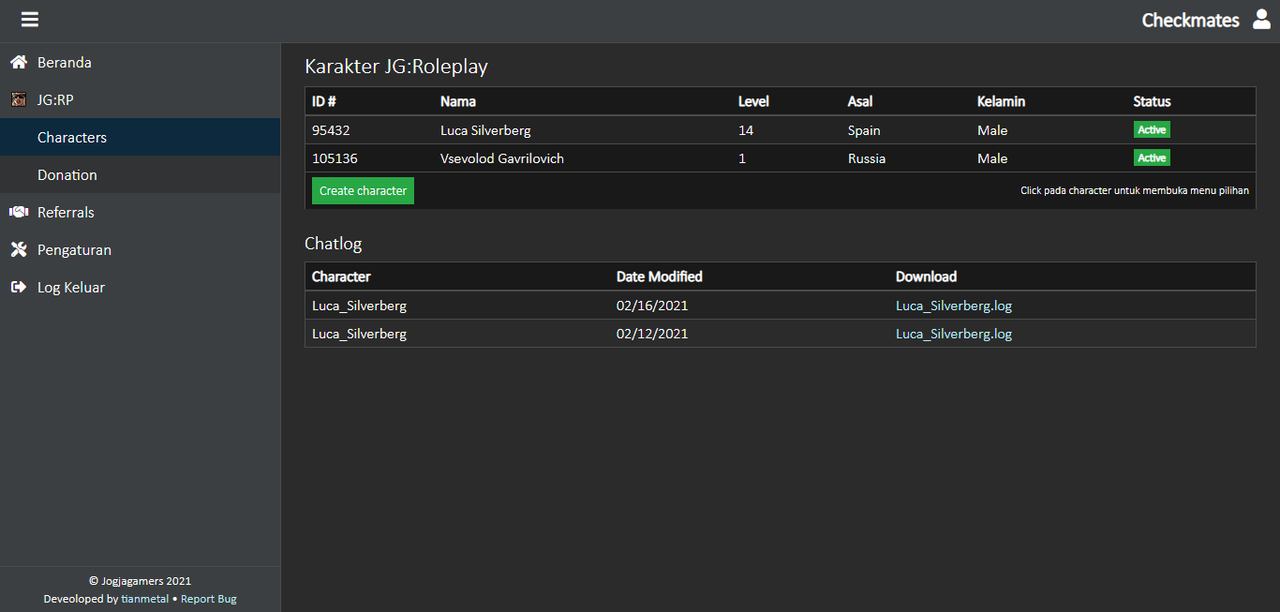1280x612 pixels.
Task: Click the handshake icon for Referrals
Action: click(18, 212)
